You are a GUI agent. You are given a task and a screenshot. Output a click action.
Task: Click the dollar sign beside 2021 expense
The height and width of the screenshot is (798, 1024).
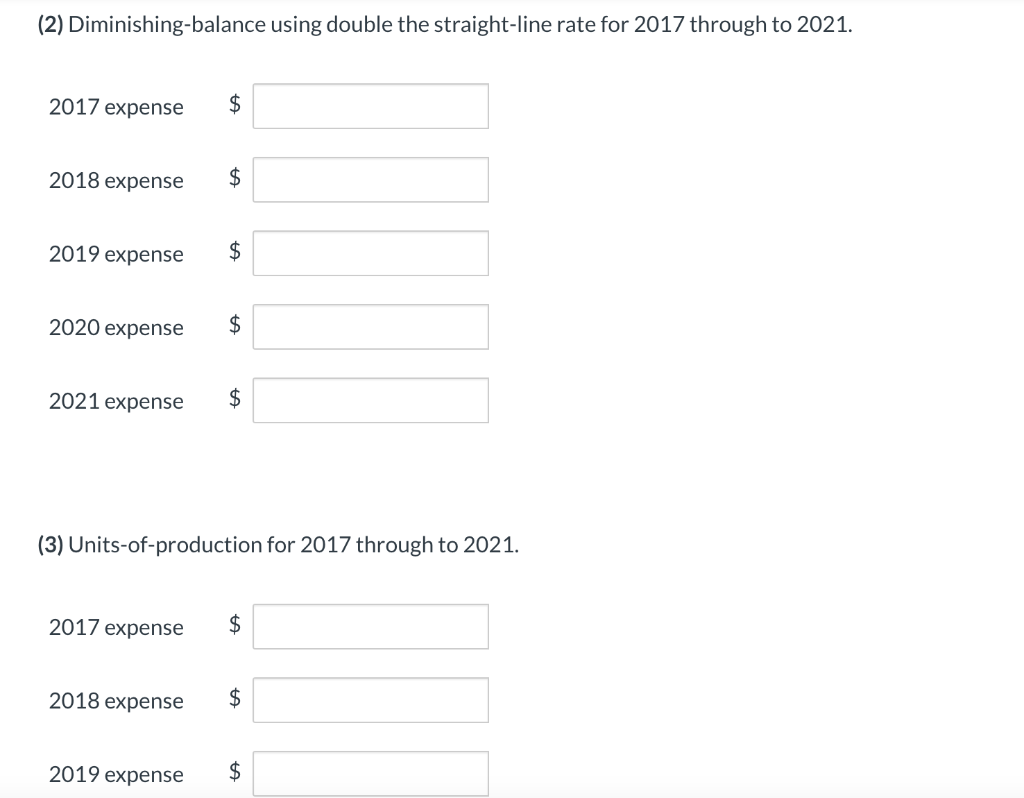point(234,398)
